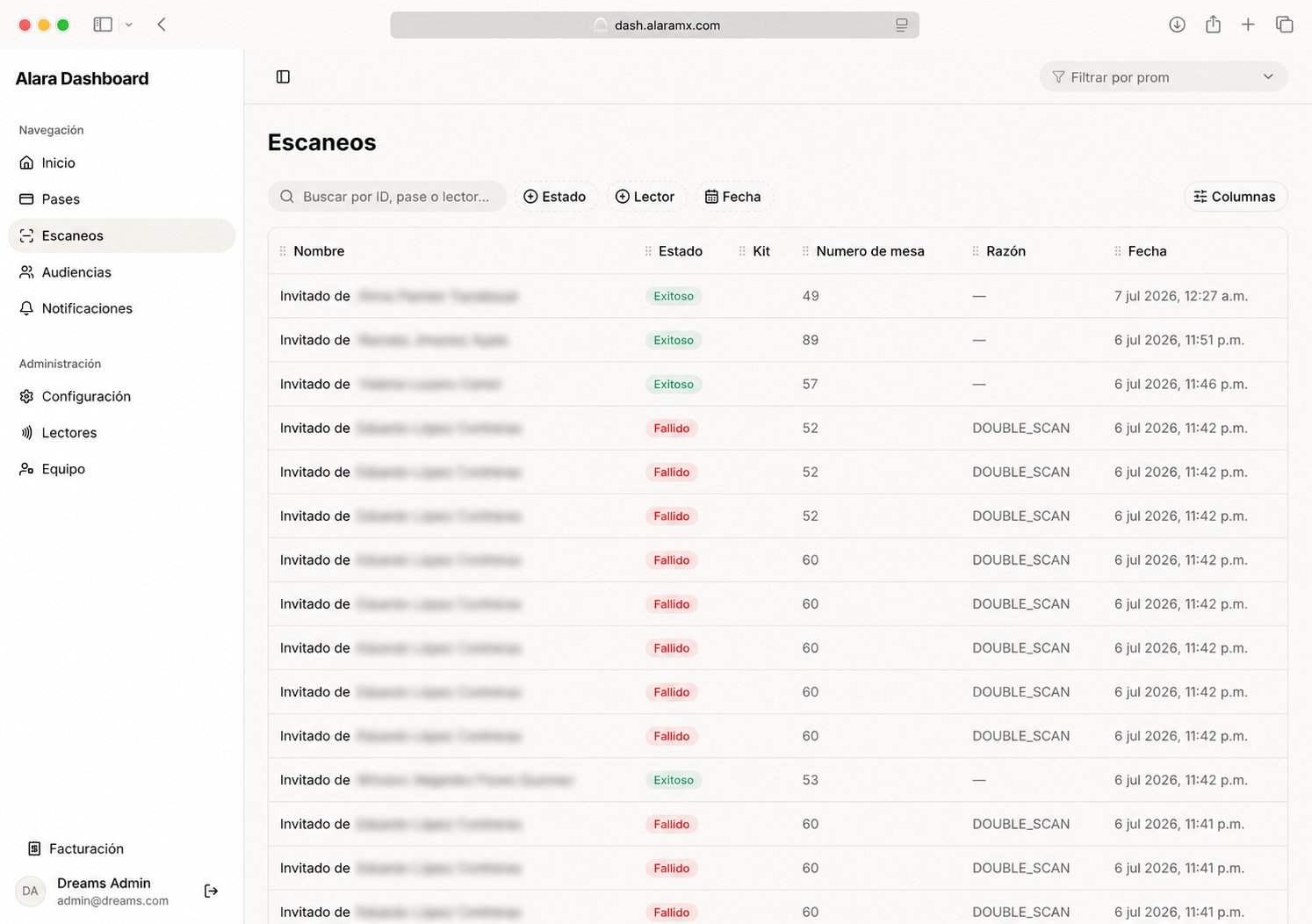This screenshot has width=1312, height=924.
Task: Click the reader icon in address bar
Action: click(901, 25)
